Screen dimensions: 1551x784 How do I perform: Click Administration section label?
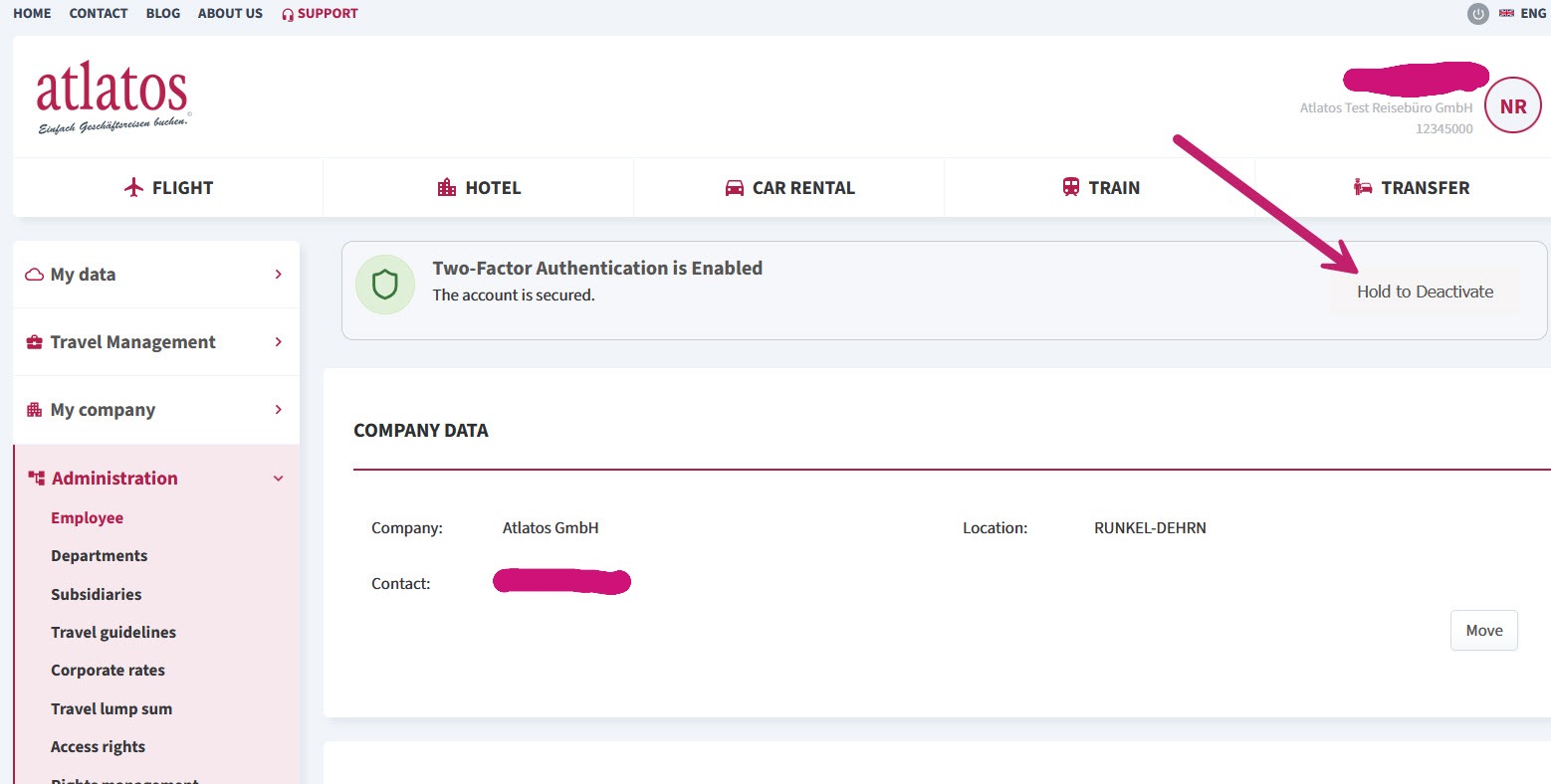(115, 478)
